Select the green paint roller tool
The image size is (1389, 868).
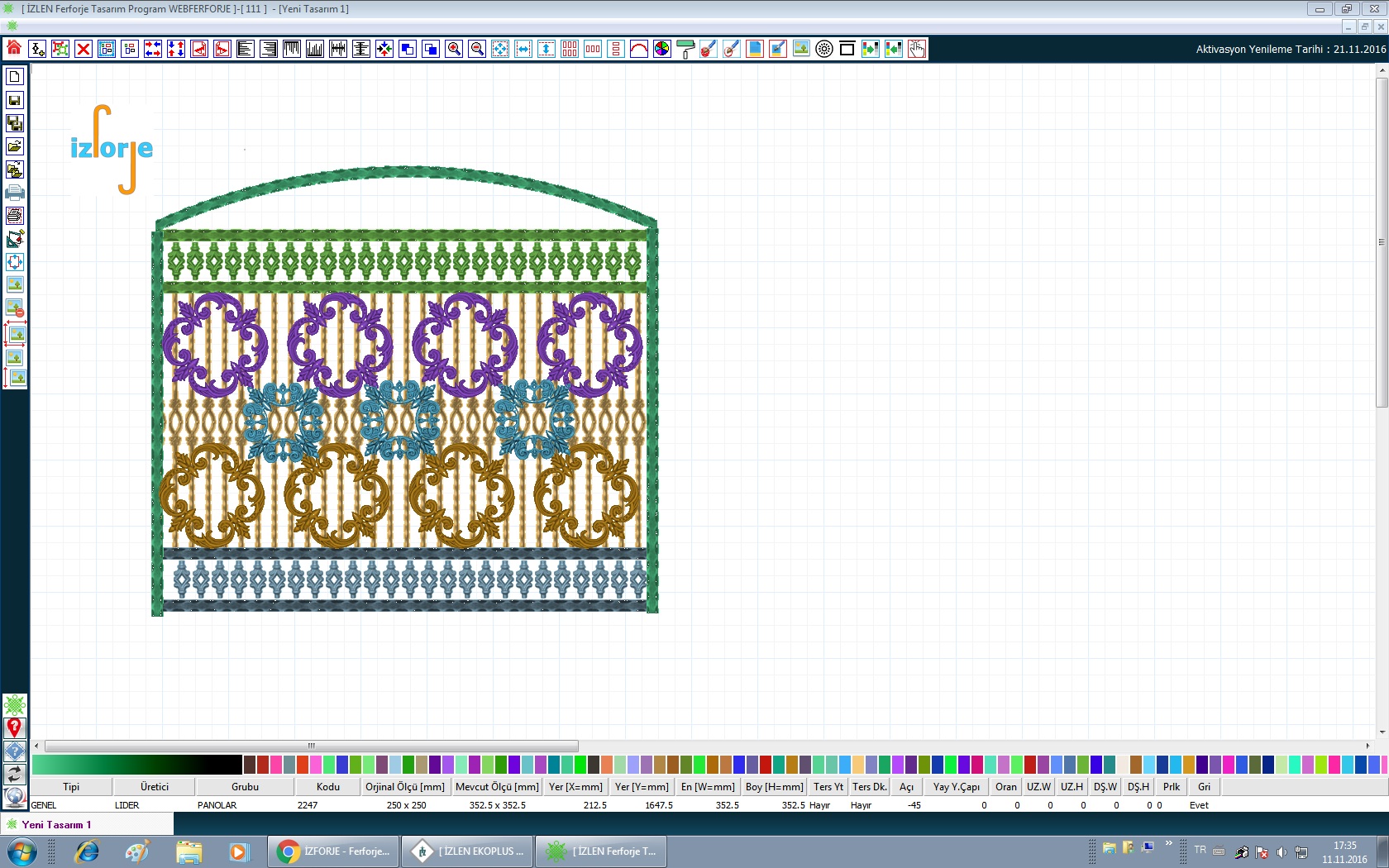point(685,49)
